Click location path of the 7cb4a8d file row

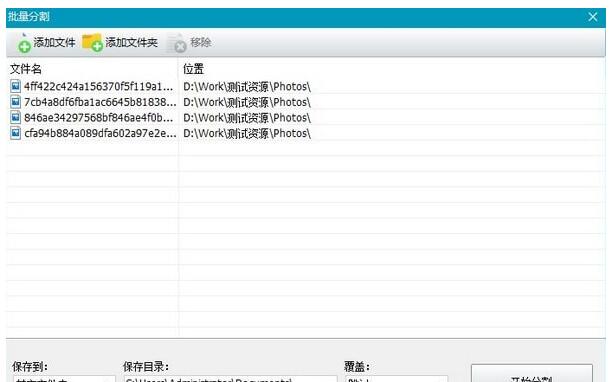(x=247, y=102)
